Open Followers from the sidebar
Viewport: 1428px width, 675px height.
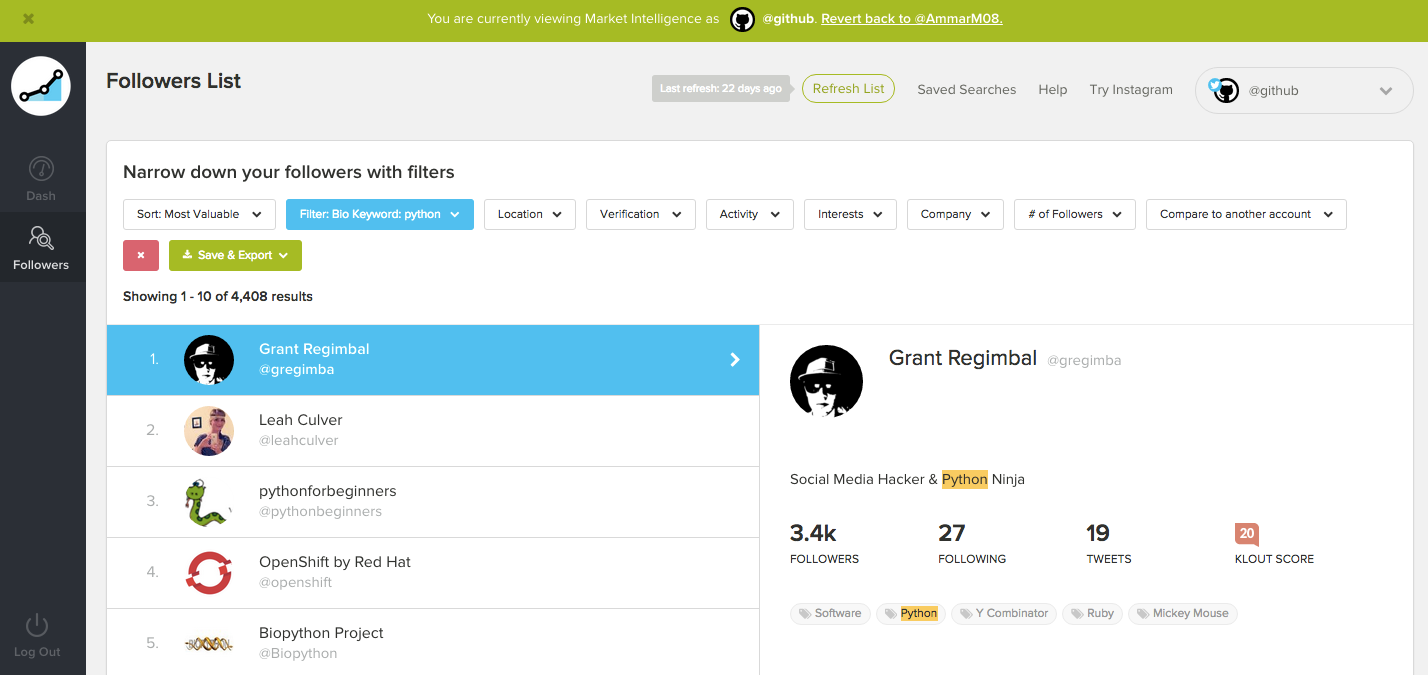coord(41,247)
